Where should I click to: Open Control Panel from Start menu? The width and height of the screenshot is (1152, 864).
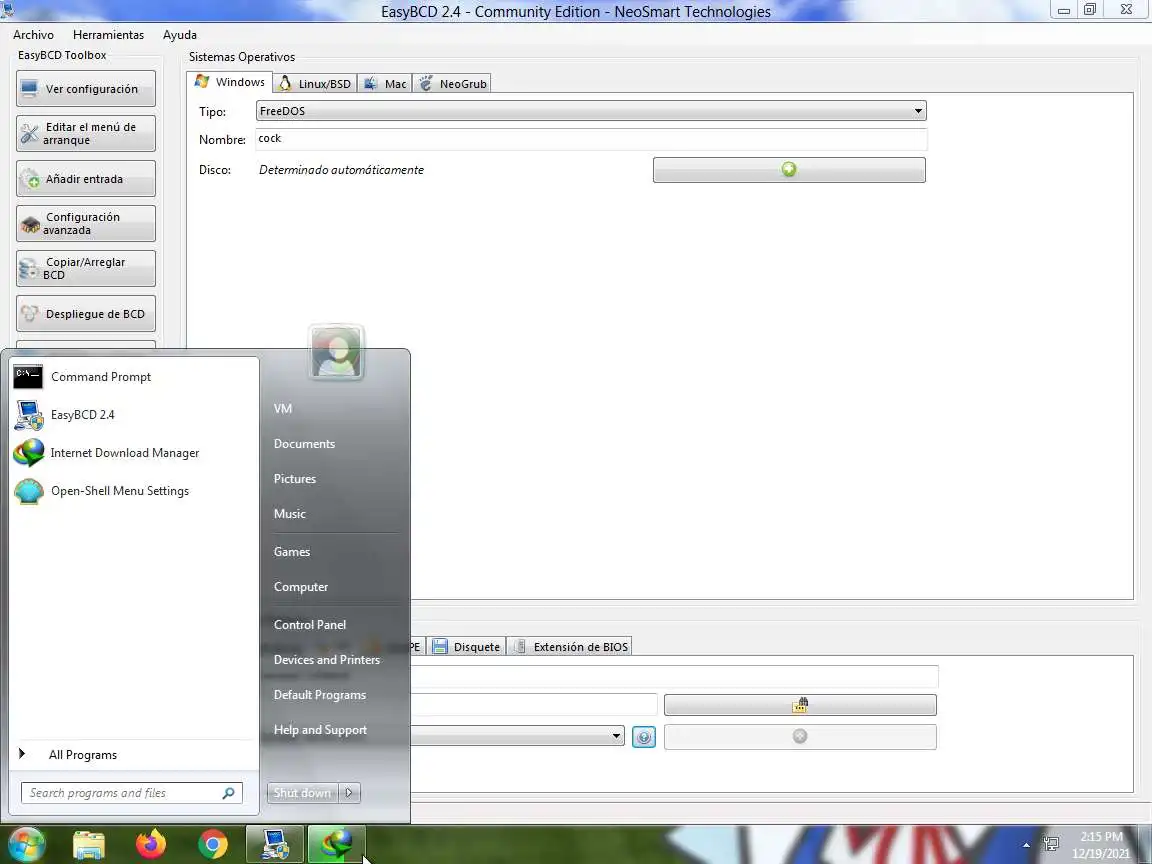pos(309,624)
